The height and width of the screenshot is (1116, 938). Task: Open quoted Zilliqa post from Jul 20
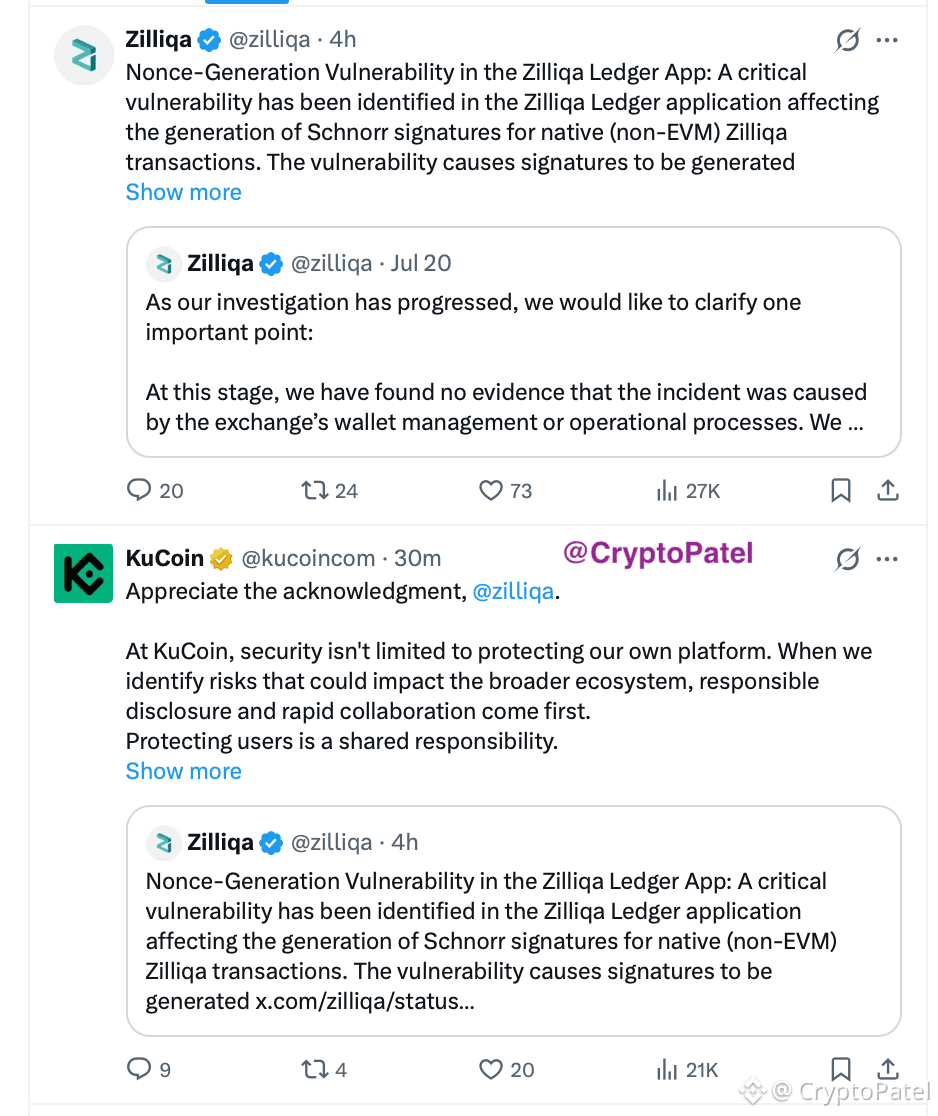coord(514,342)
